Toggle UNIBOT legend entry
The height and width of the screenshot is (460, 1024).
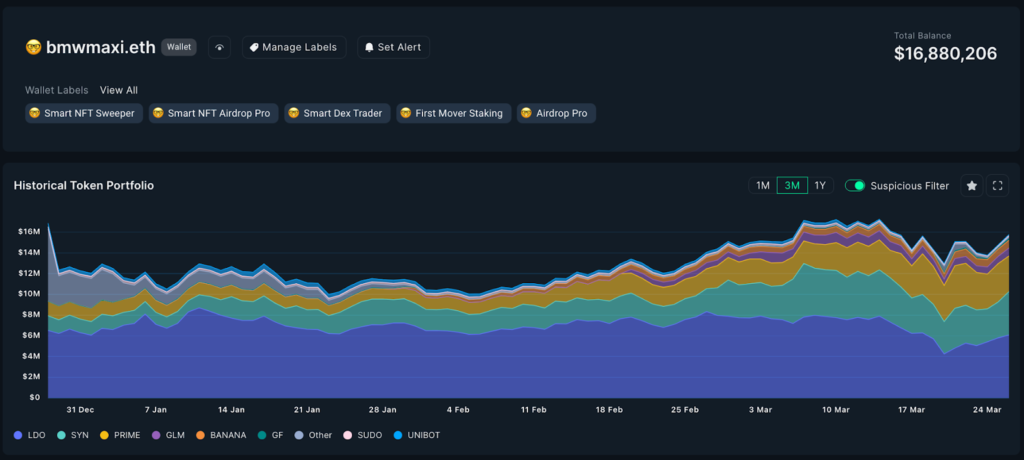(416, 435)
